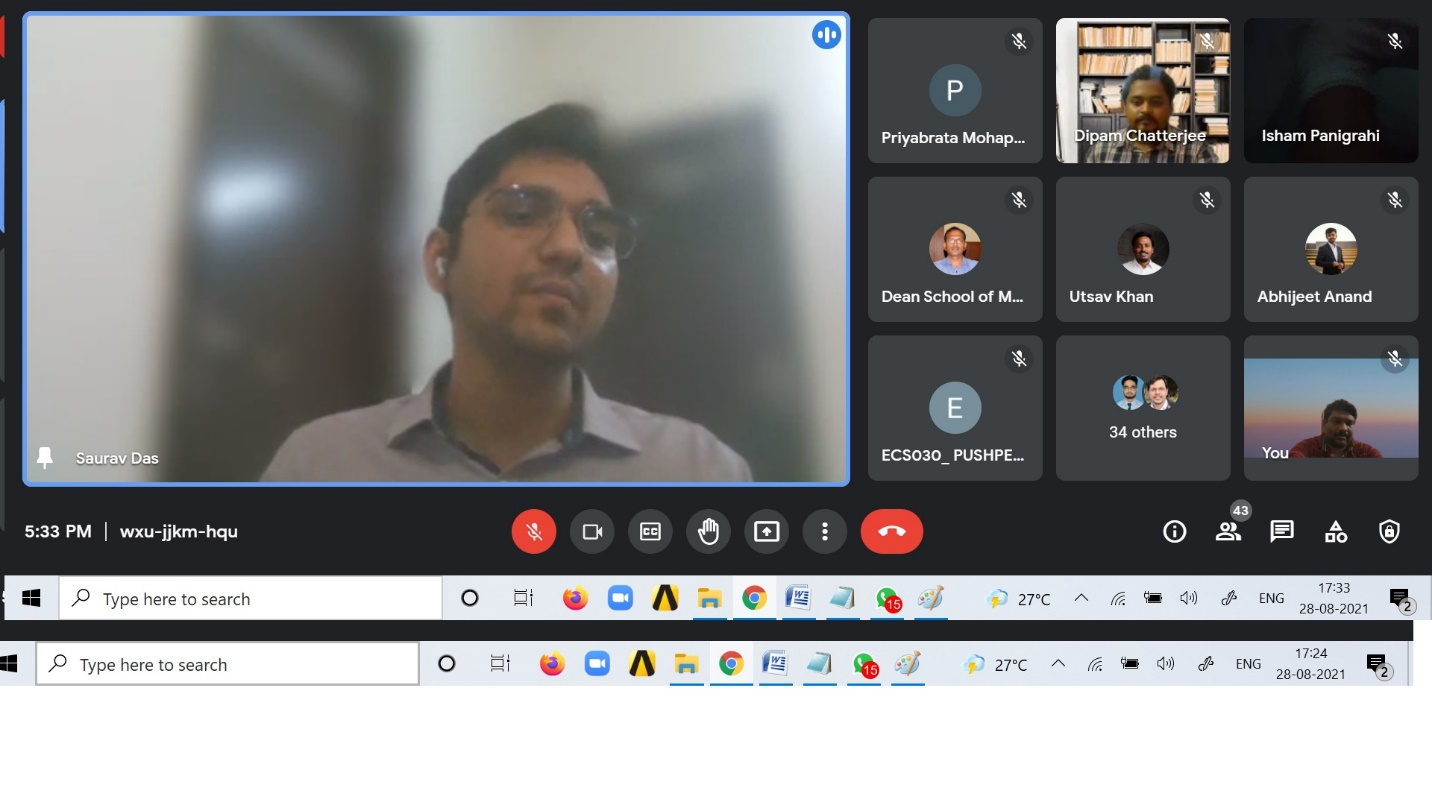The height and width of the screenshot is (805, 1432).
Task: Toggle closed captions on
Action: (650, 532)
